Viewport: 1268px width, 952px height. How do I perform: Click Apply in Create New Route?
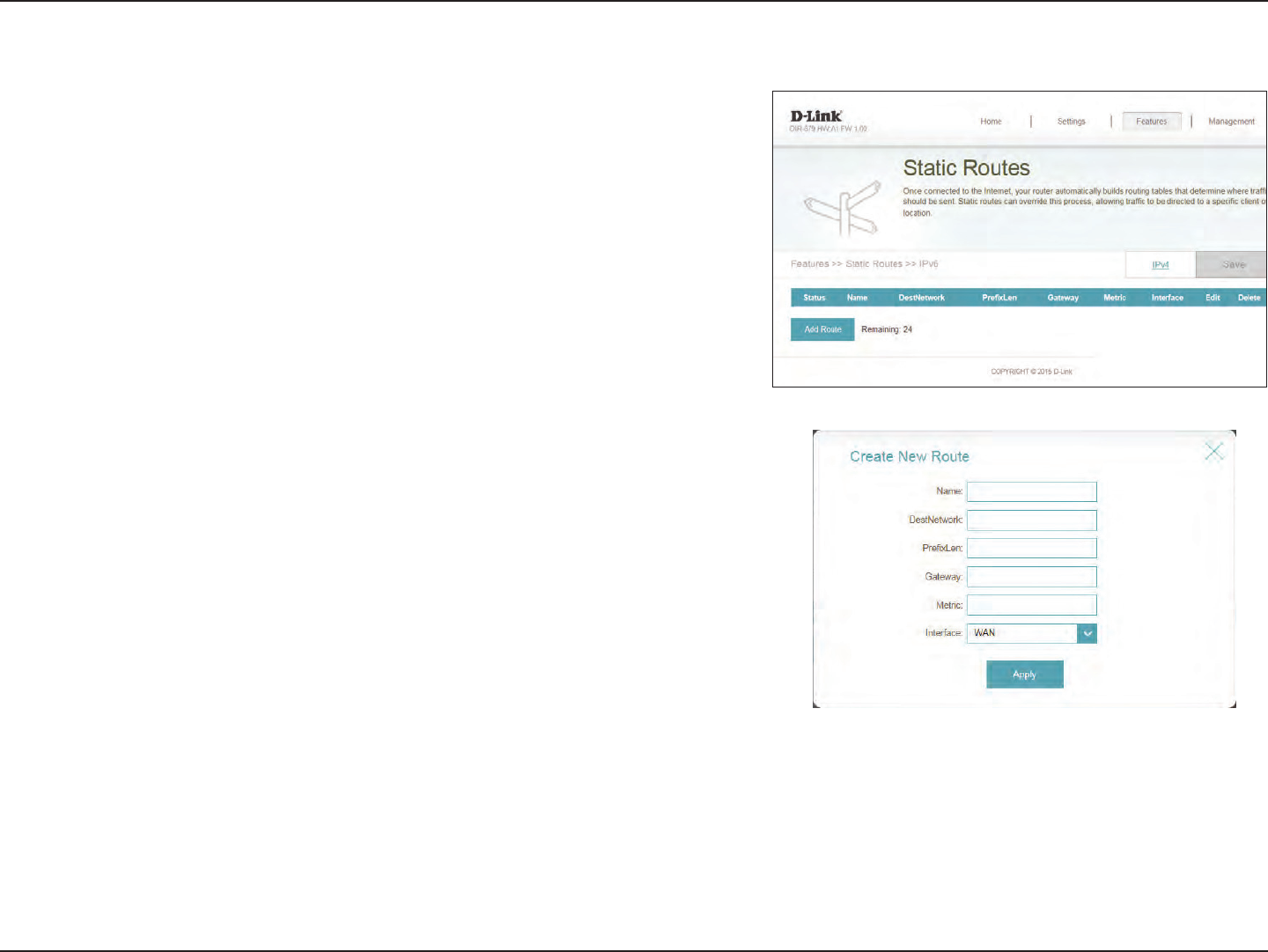click(1025, 675)
